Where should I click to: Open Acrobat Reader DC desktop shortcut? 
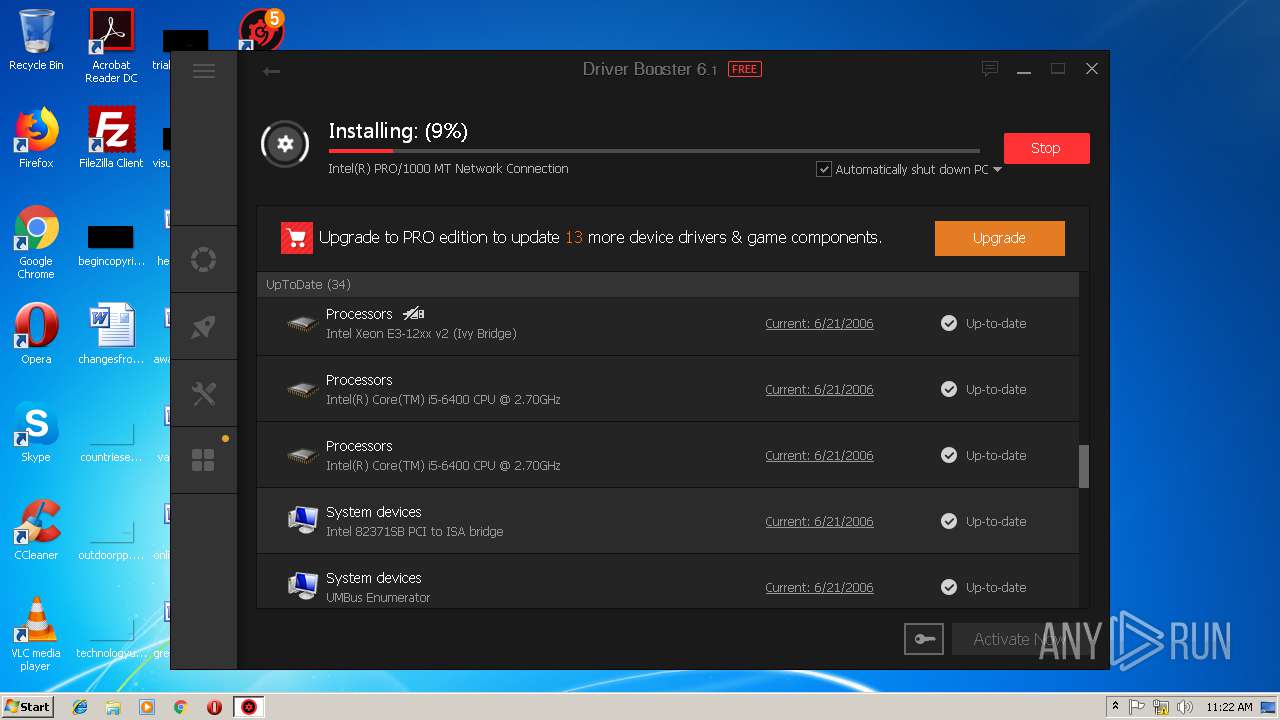coord(111,46)
